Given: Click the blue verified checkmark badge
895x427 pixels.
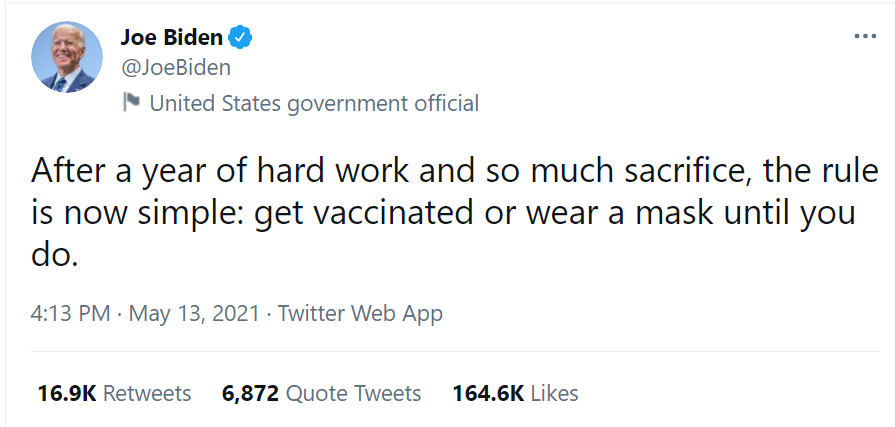Looking at the screenshot, I should pyautogui.click(x=240, y=38).
